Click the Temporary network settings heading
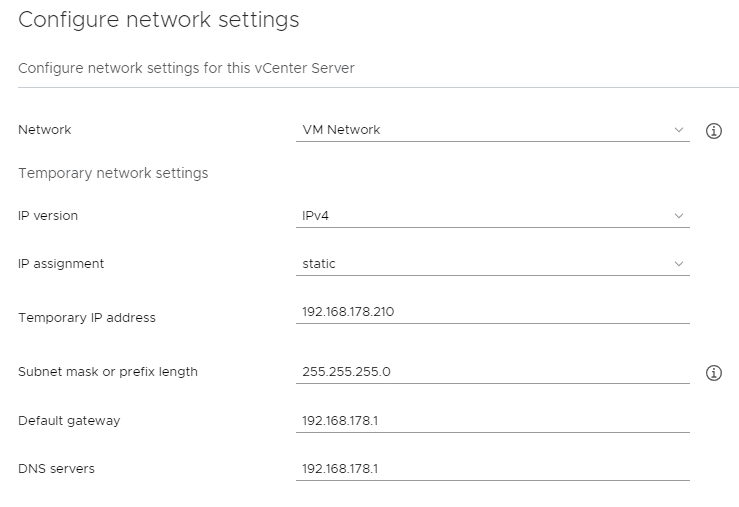The image size is (739, 507). tap(113, 173)
